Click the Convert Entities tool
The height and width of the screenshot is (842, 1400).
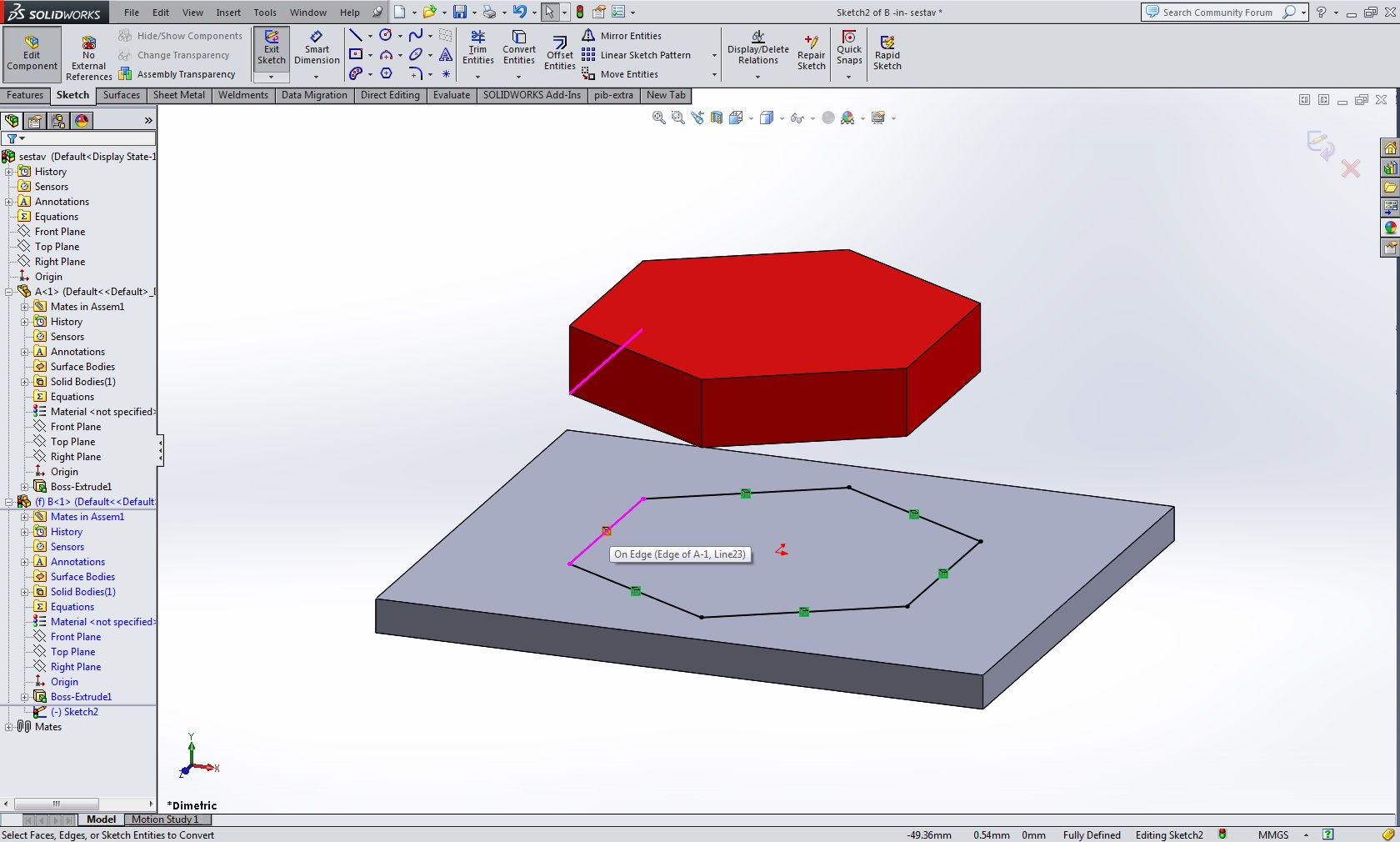click(x=518, y=48)
